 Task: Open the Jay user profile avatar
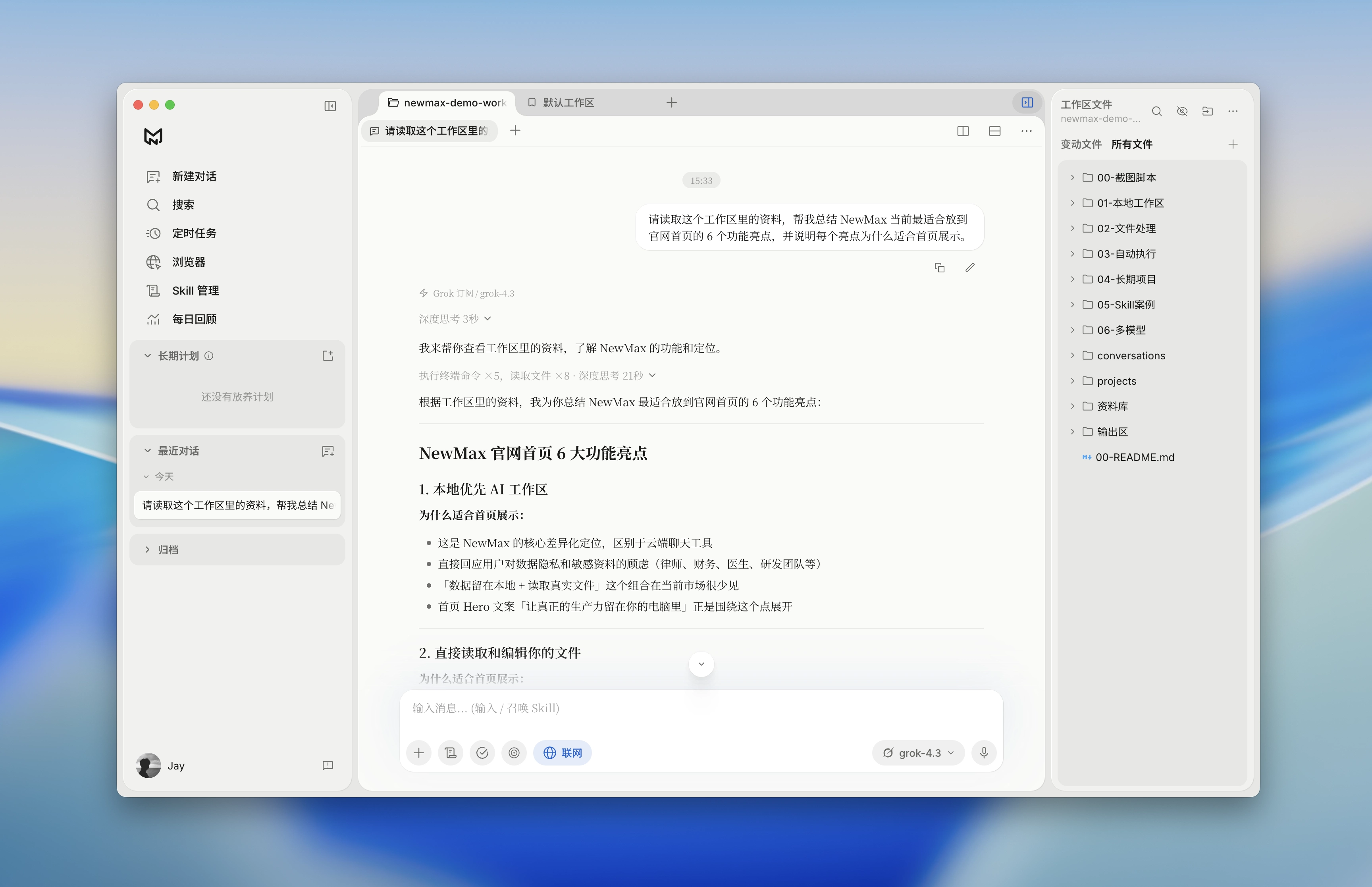(148, 766)
